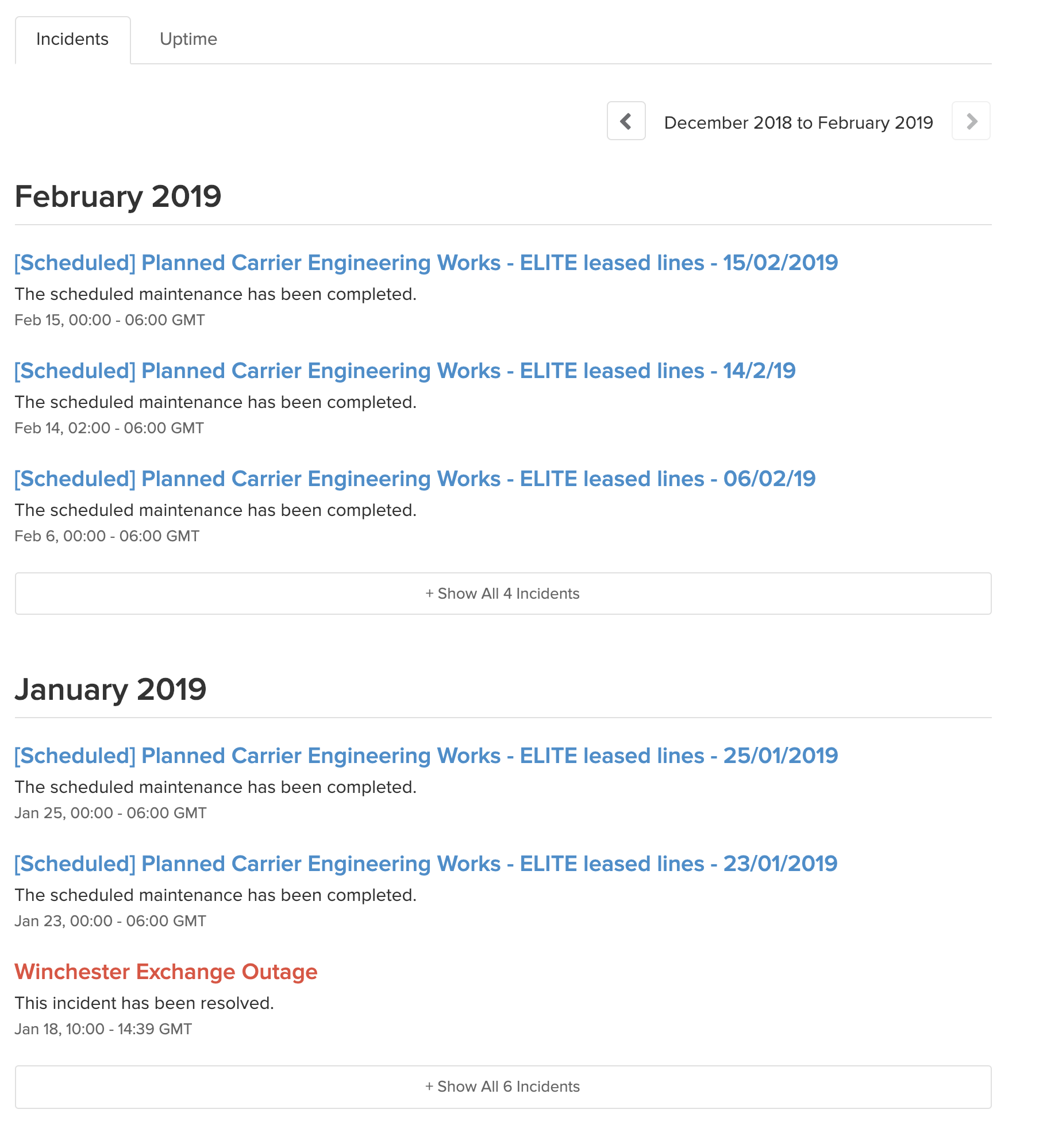Click 'Feb 14, 02:00 - 06:00 GMT' timestamp
This screenshot has width=1047, height=1148.
pos(109,428)
